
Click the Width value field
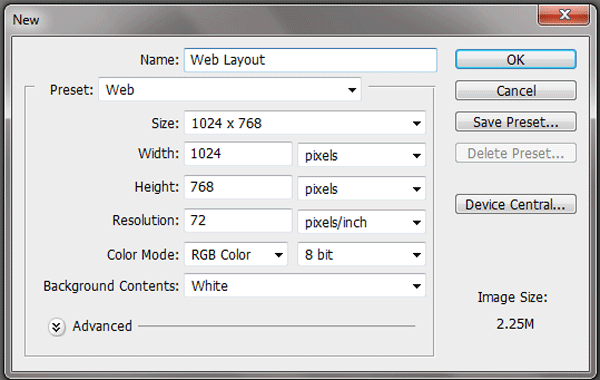tap(238, 154)
